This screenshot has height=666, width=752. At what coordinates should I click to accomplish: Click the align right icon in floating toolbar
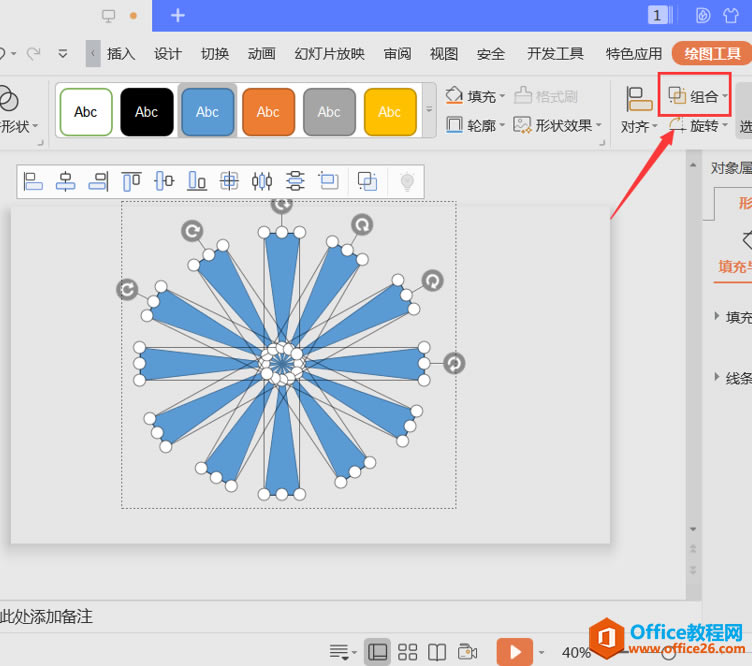pyautogui.click(x=98, y=182)
